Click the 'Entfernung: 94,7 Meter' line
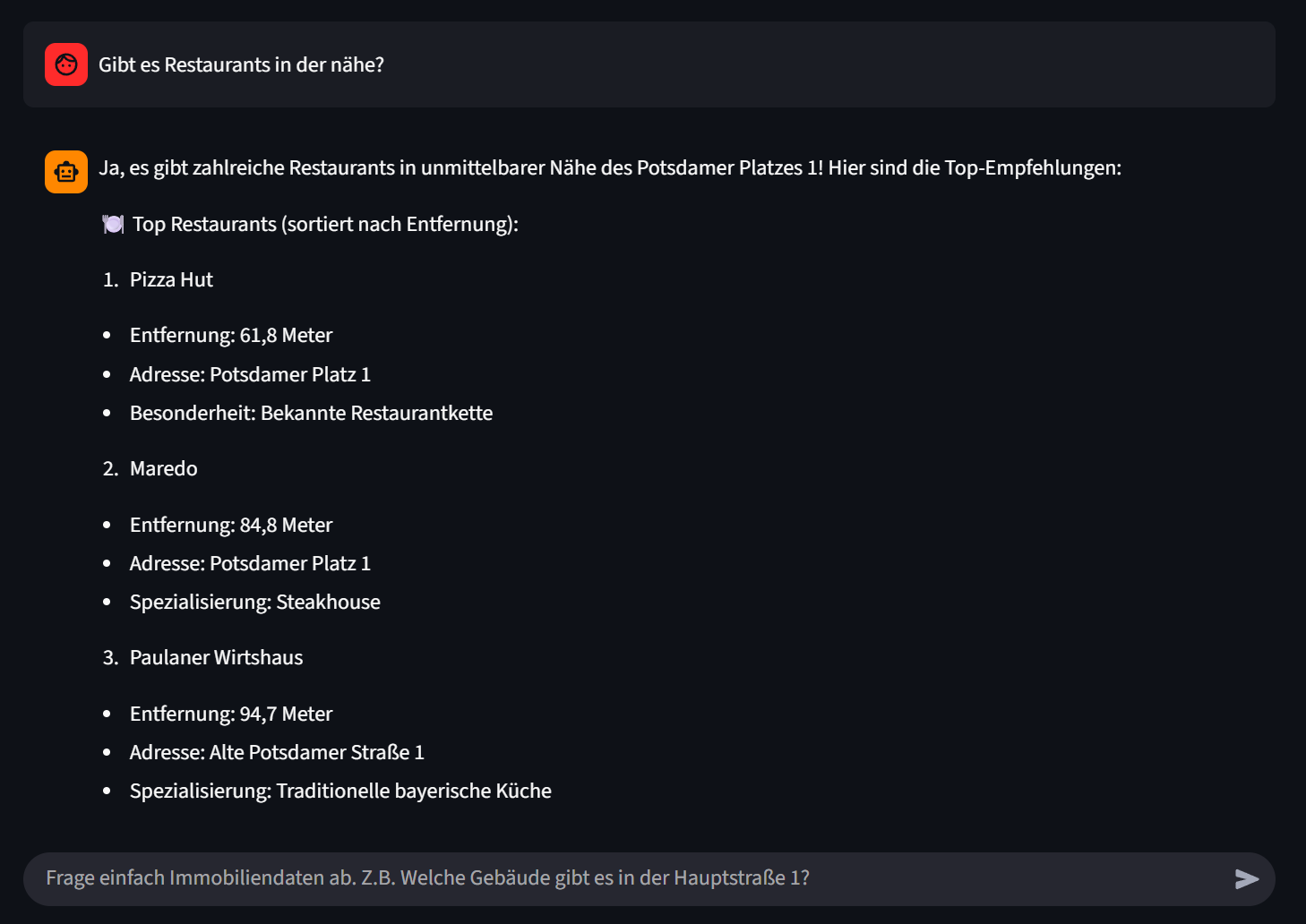Screen dimensions: 1306x924 (230, 714)
